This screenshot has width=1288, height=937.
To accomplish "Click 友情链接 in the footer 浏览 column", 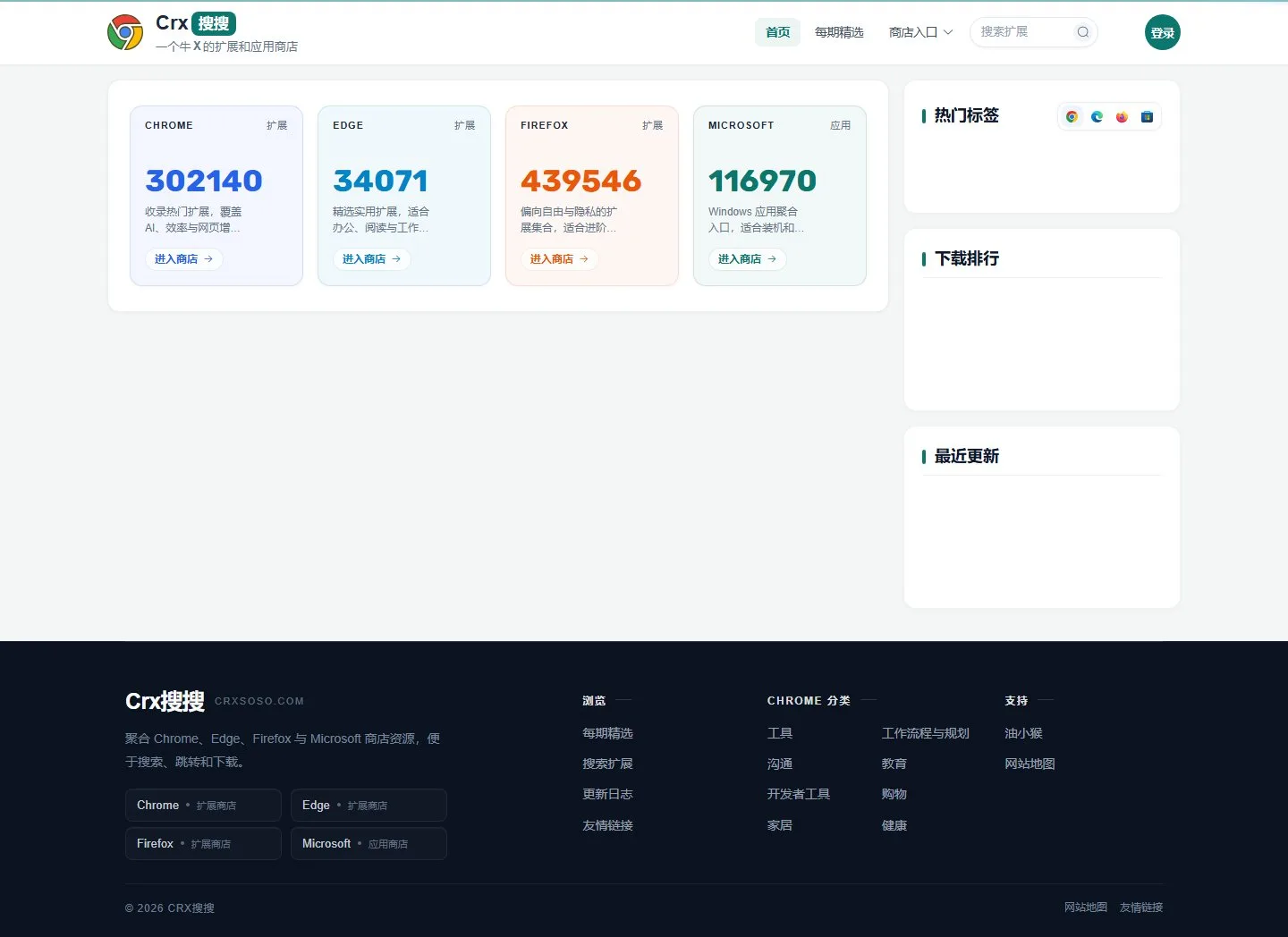I will click(x=607, y=825).
